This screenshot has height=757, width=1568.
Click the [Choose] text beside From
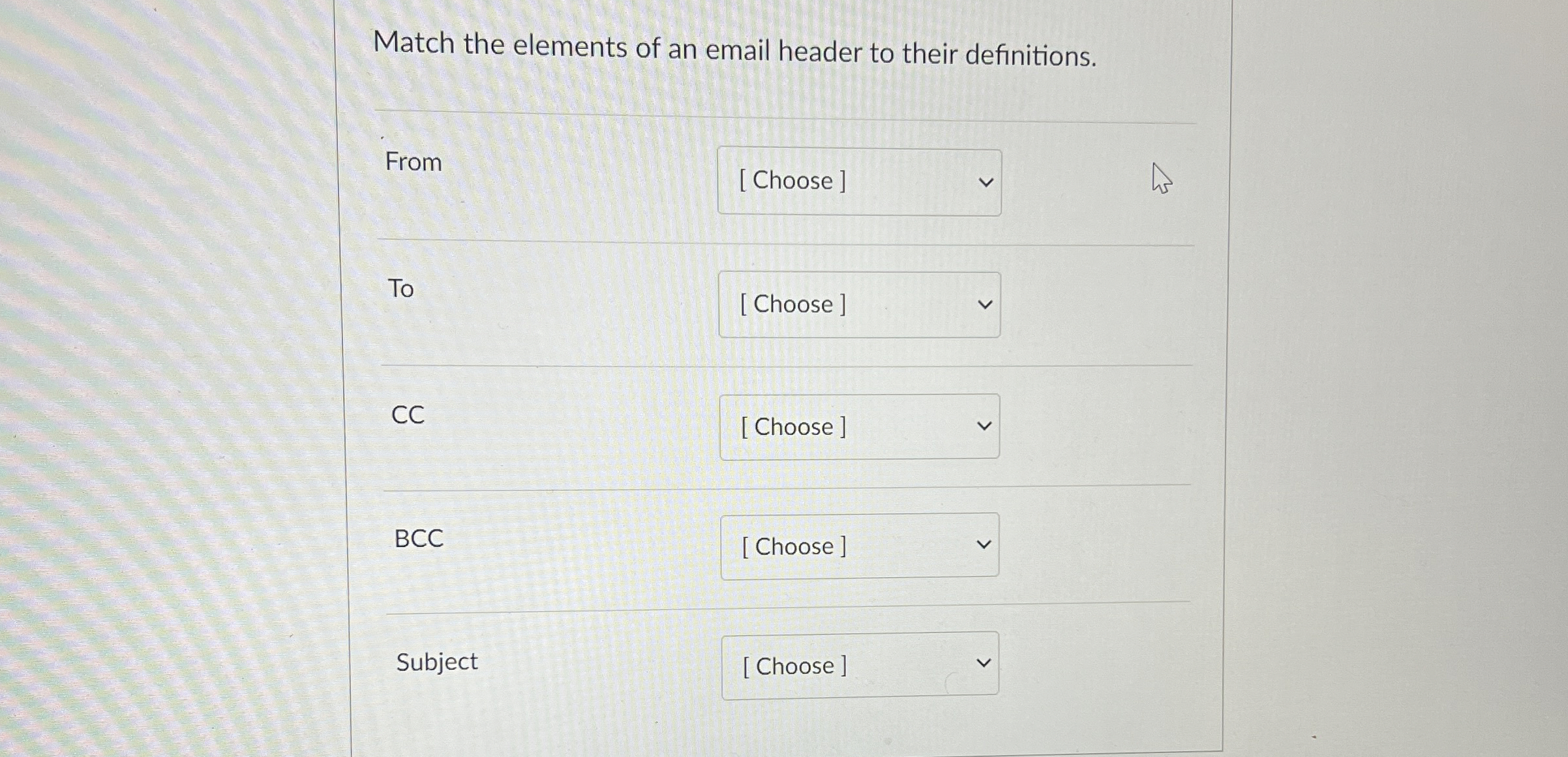tap(792, 181)
